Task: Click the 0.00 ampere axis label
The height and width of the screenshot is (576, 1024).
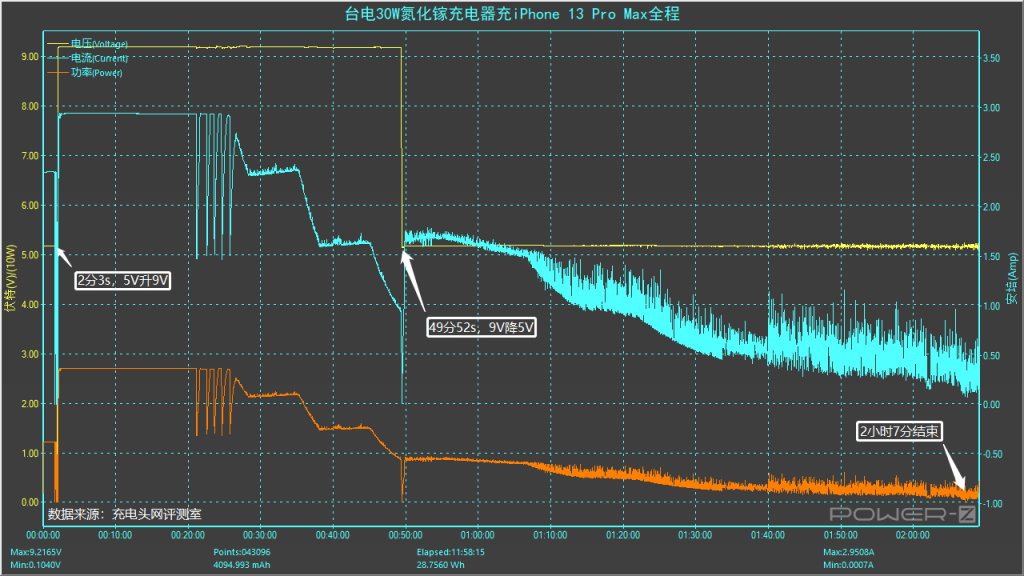Action: click(x=991, y=404)
